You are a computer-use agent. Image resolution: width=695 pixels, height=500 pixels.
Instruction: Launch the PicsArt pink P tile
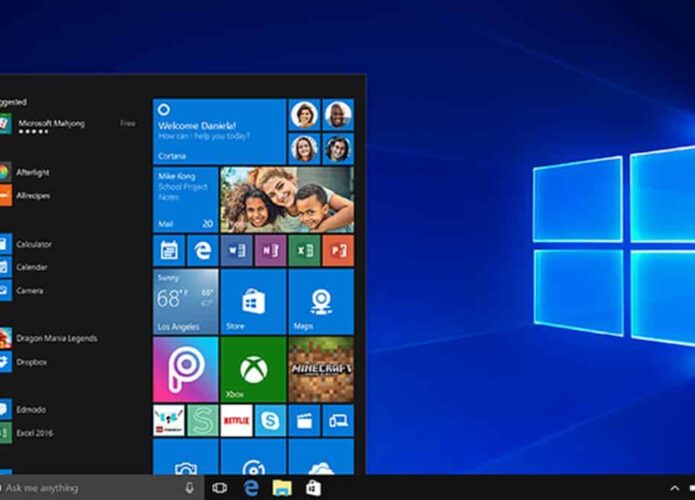185,369
